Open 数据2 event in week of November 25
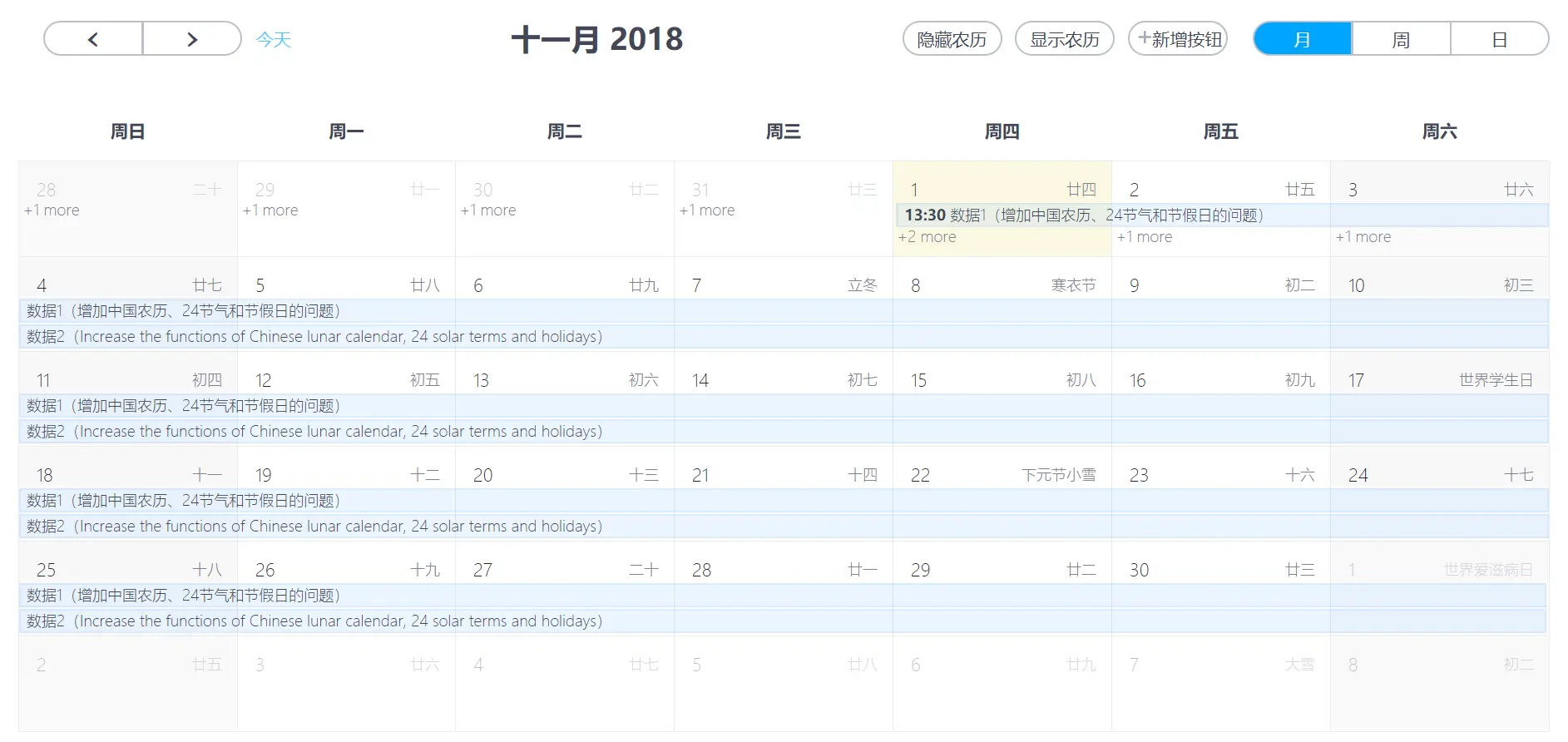 coord(782,621)
